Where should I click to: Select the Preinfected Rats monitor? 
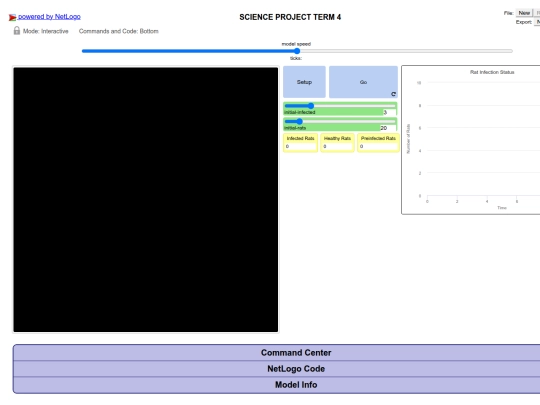click(378, 143)
